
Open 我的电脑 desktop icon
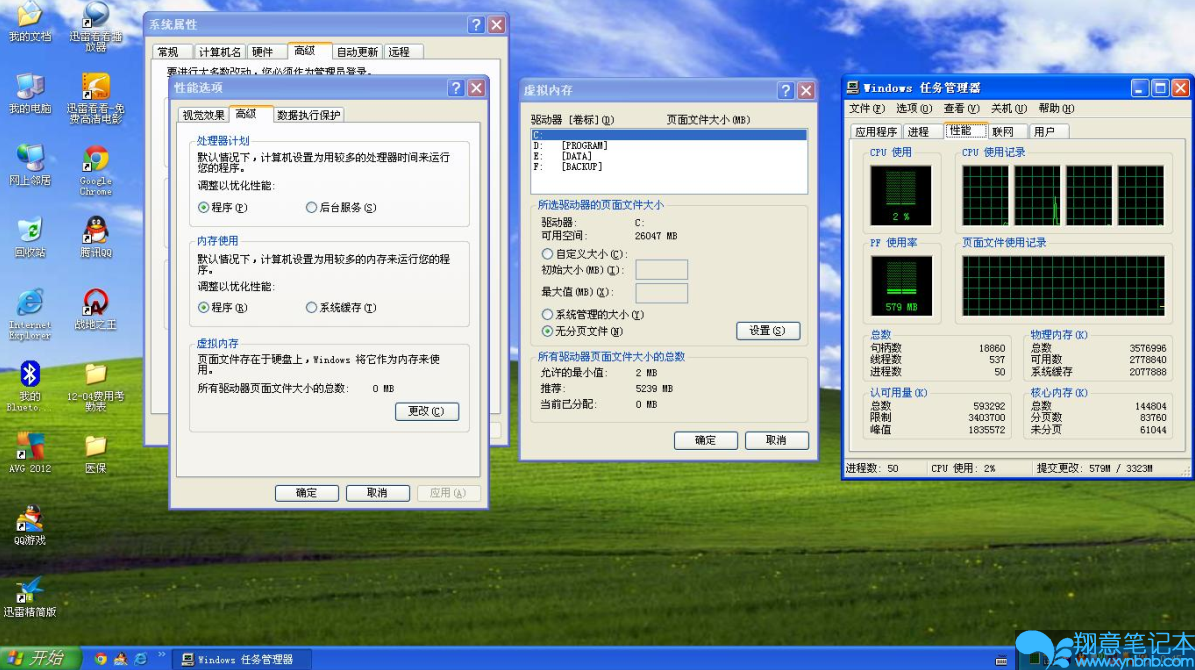(x=30, y=93)
